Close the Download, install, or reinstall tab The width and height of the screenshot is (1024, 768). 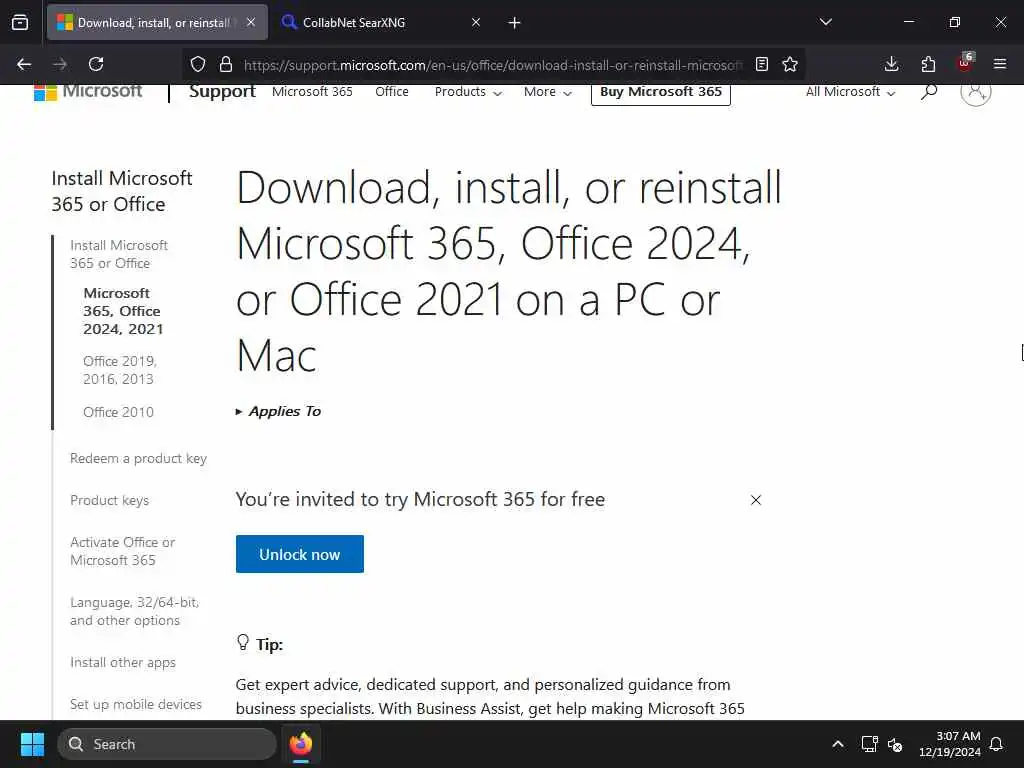[x=251, y=22]
